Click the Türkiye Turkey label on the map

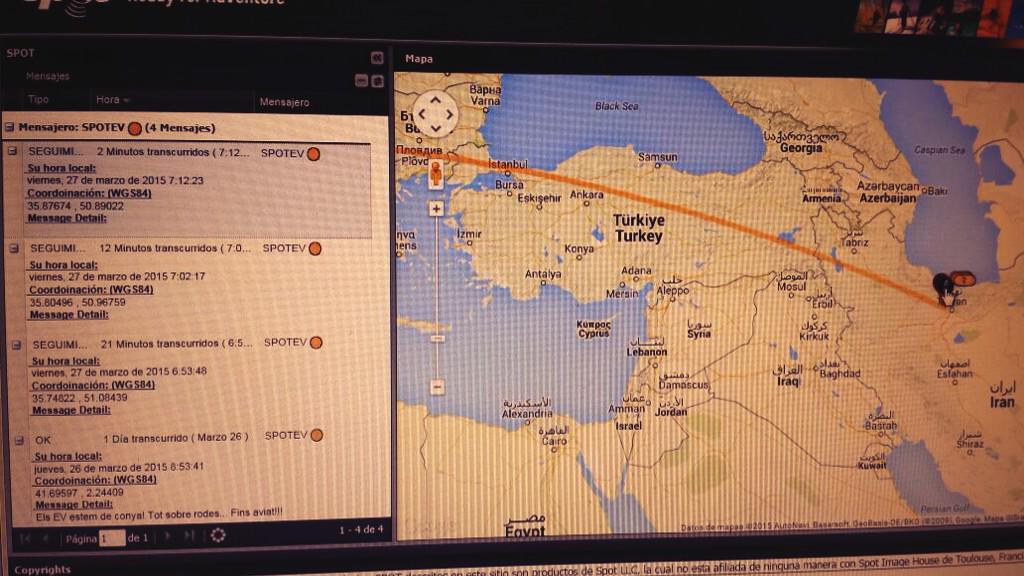point(639,229)
